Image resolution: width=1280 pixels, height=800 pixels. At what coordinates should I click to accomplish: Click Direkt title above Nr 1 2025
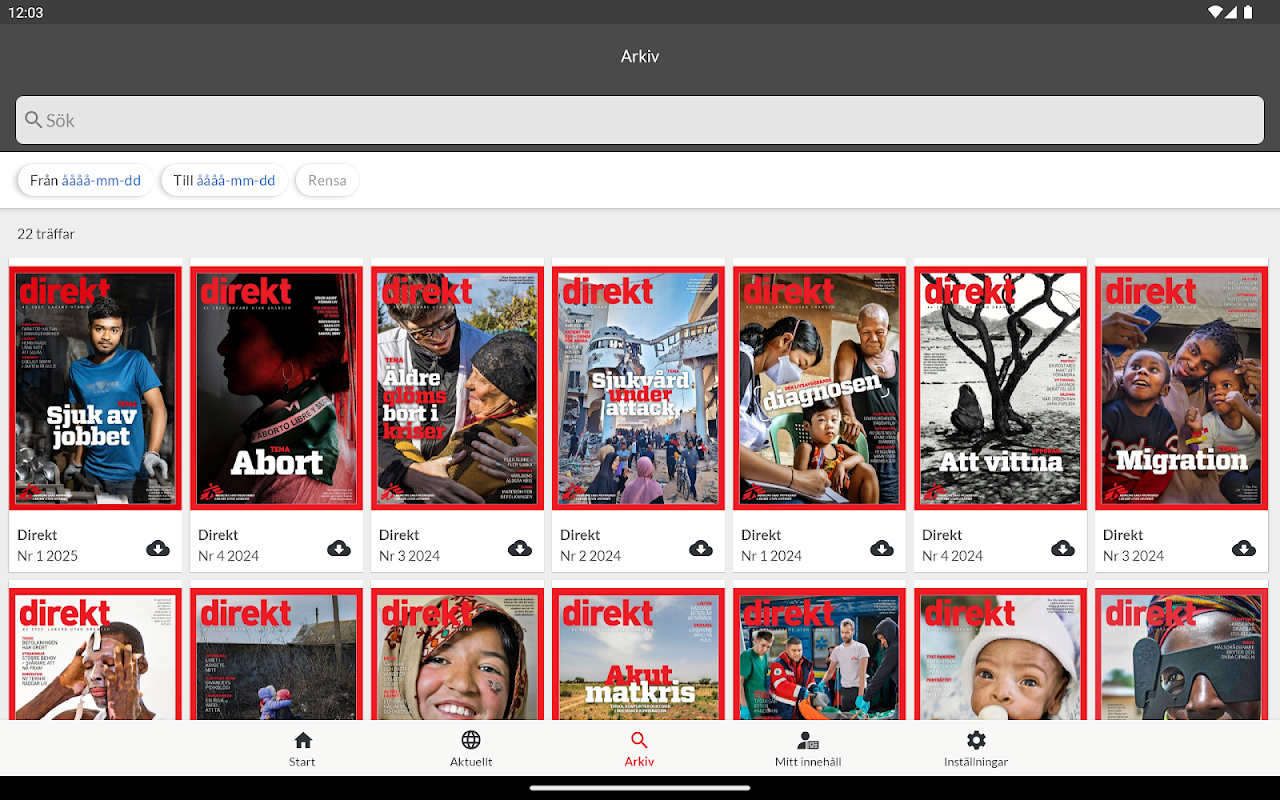pos(37,535)
